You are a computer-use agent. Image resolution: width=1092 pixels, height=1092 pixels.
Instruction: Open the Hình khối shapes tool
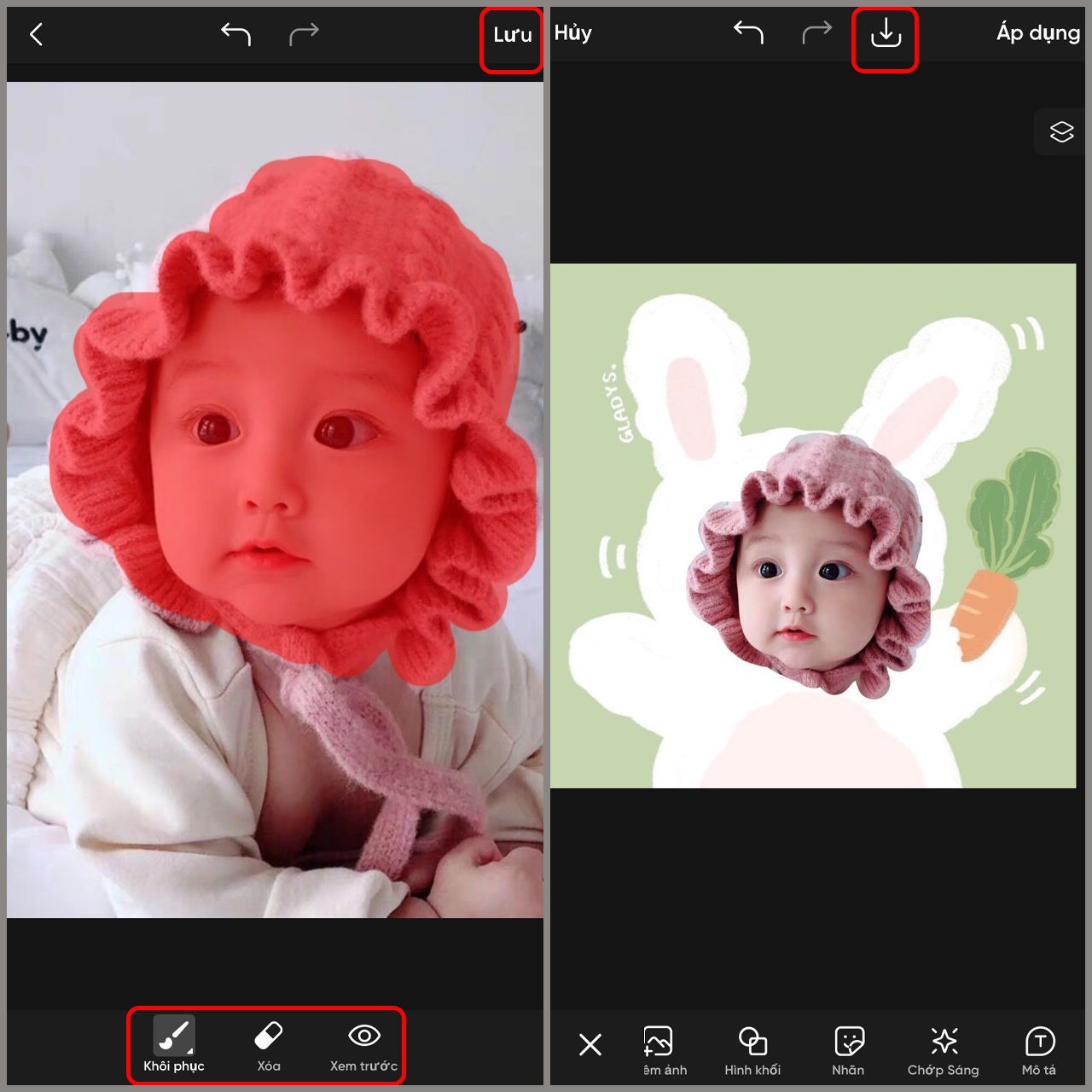[752, 1051]
